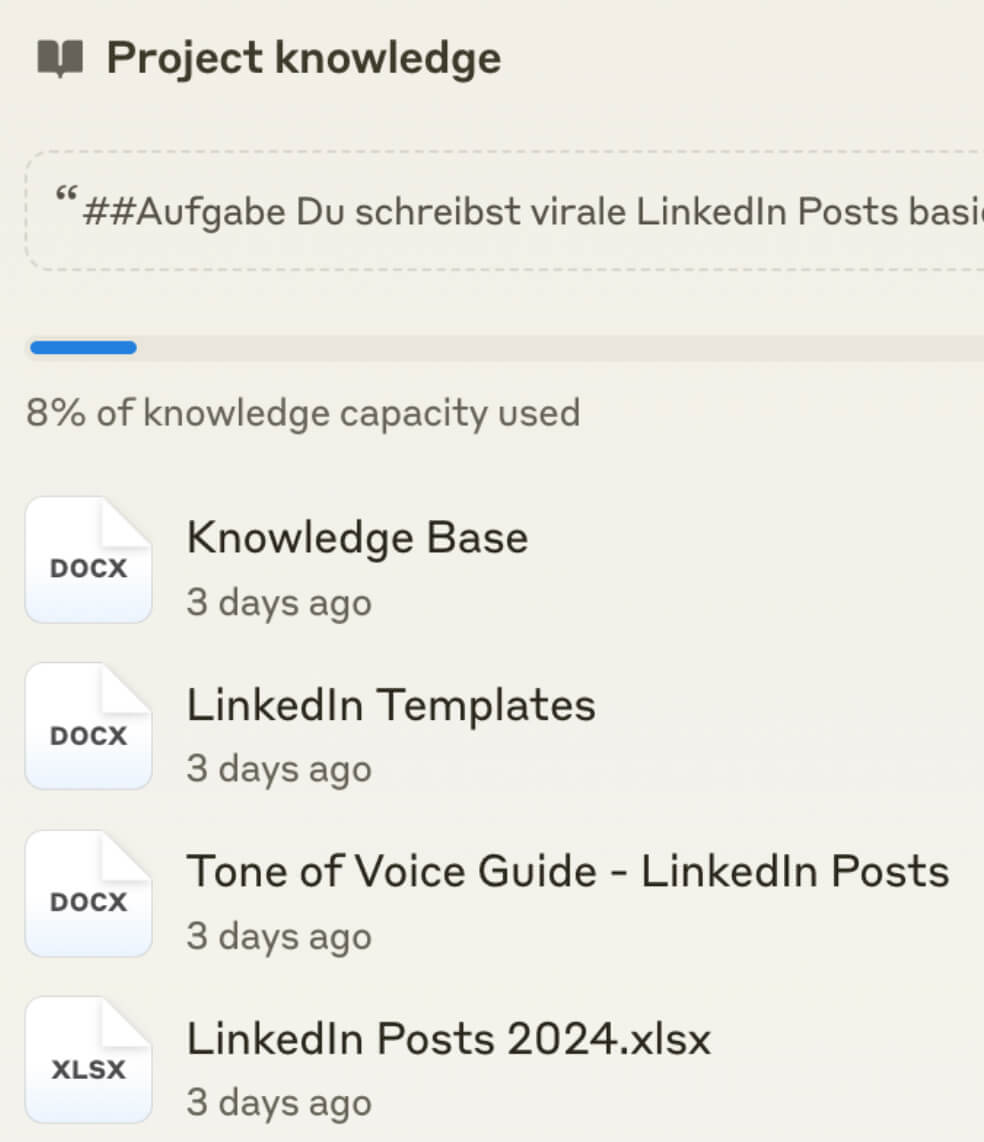
Task: Click the Knowledge Base DOCX file icon
Action: 88,560
